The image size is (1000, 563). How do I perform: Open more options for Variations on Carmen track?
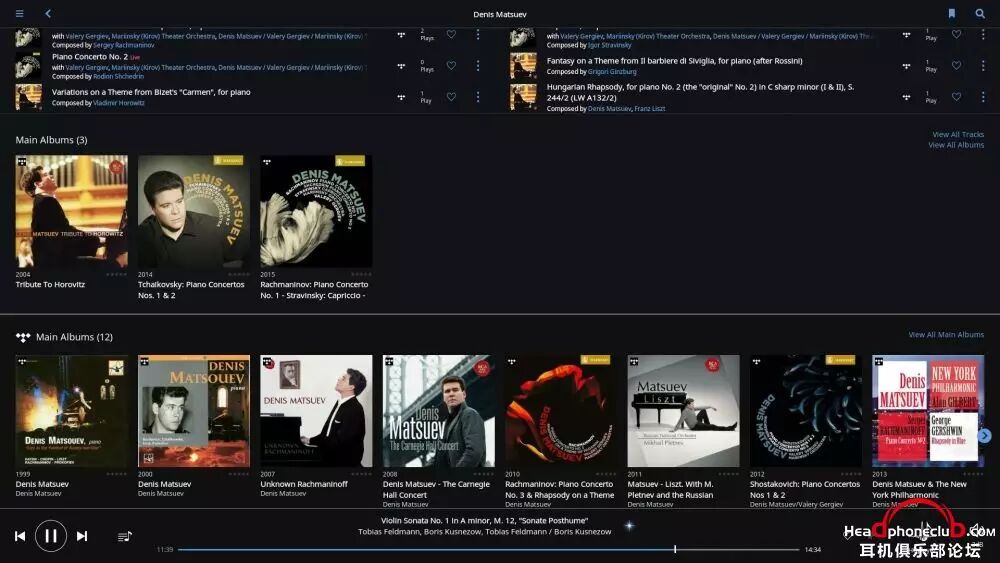click(478, 97)
